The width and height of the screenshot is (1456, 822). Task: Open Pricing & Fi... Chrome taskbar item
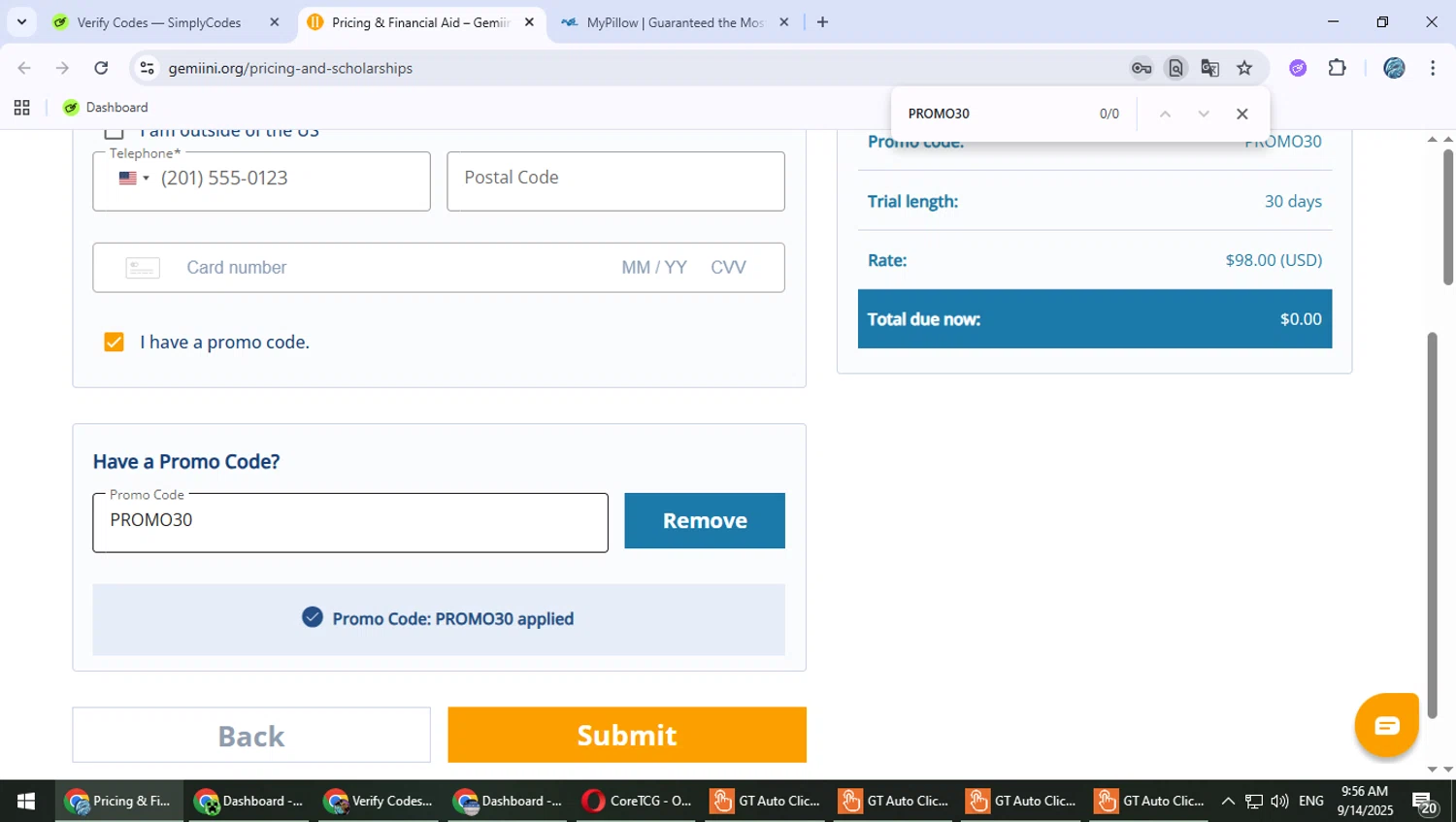click(x=117, y=802)
